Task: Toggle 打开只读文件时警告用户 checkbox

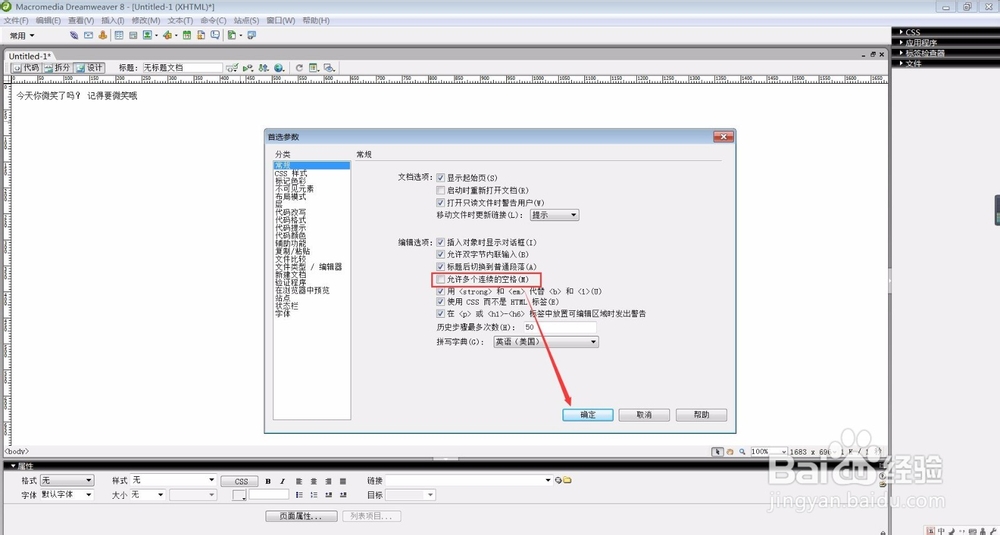Action: click(x=441, y=202)
